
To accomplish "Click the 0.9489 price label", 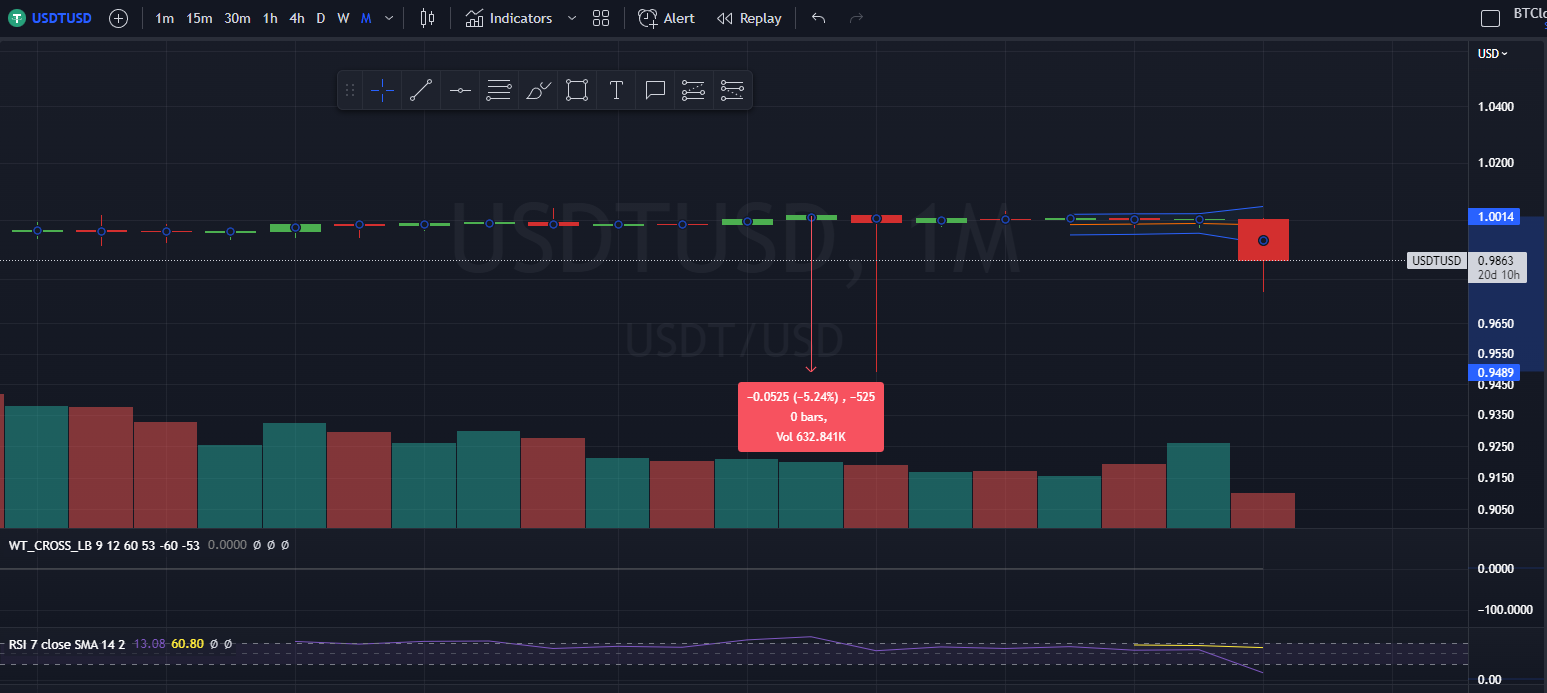I will (x=1493, y=372).
